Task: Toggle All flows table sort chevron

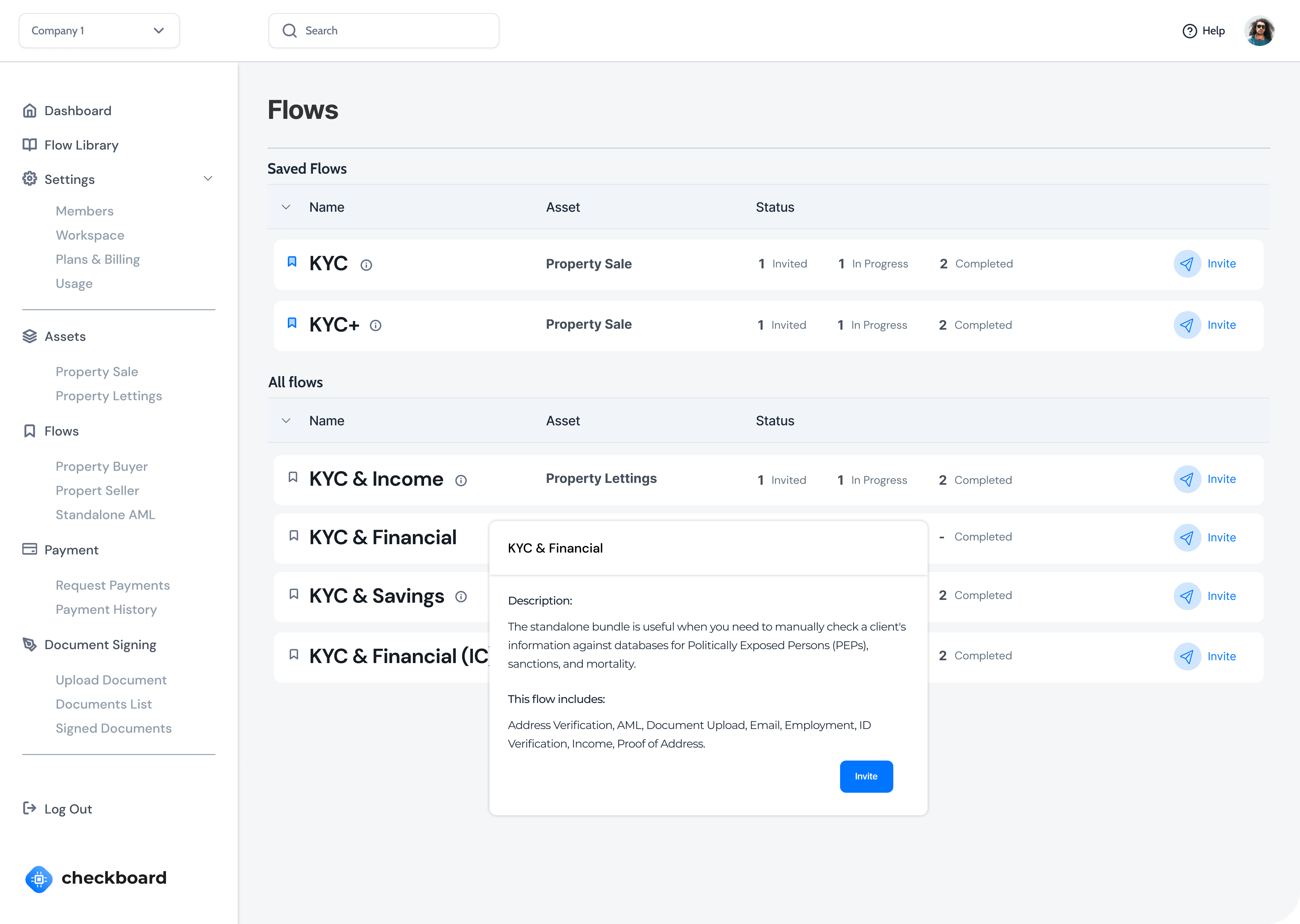Action: click(286, 420)
